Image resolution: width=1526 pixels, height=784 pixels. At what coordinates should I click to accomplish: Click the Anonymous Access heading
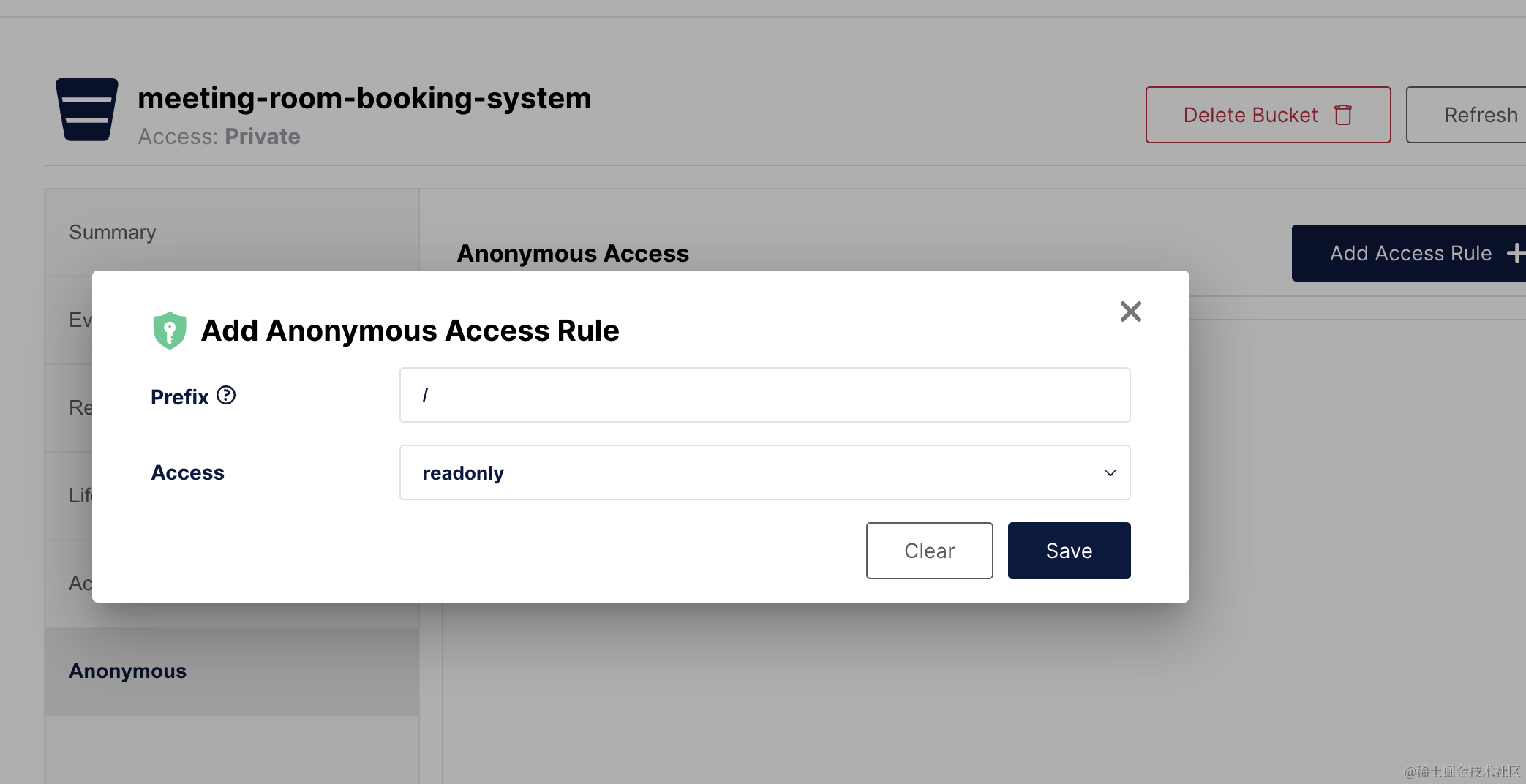[x=573, y=253]
